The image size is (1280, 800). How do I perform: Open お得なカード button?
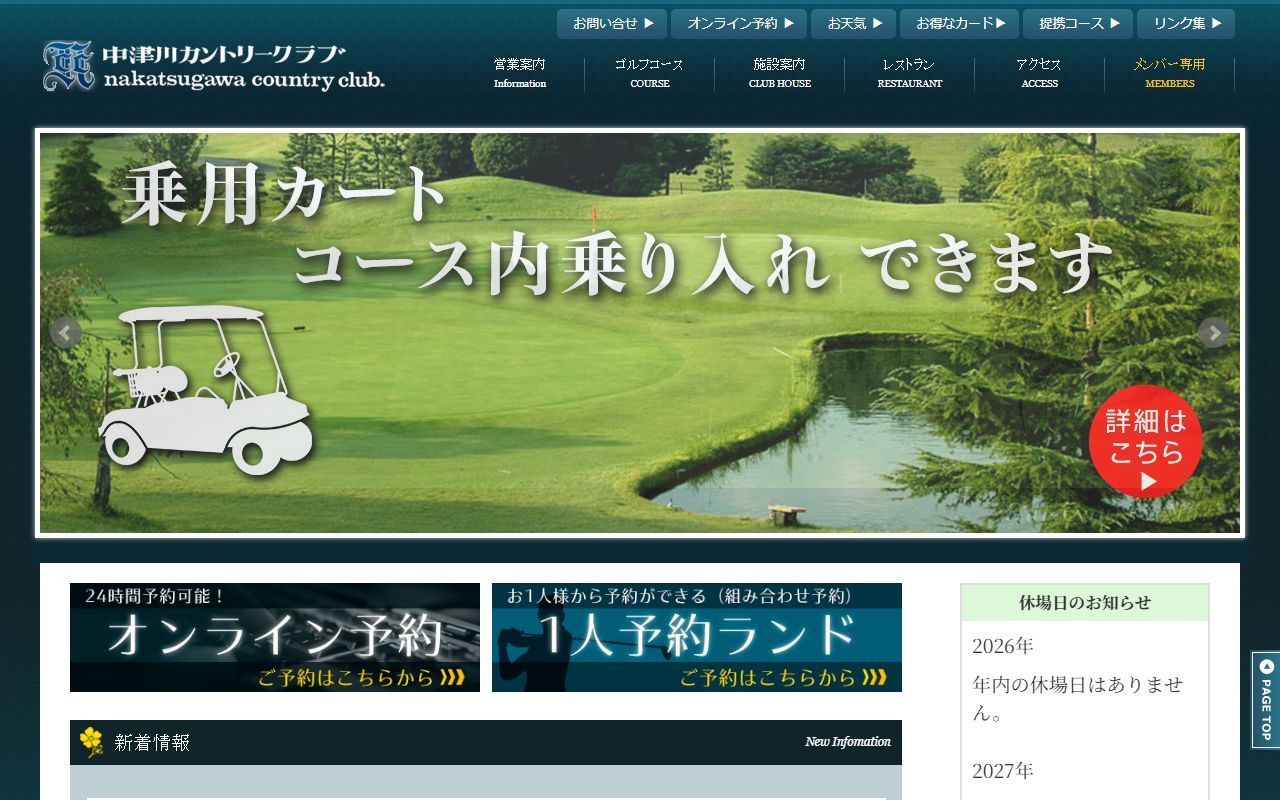pyautogui.click(x=960, y=24)
